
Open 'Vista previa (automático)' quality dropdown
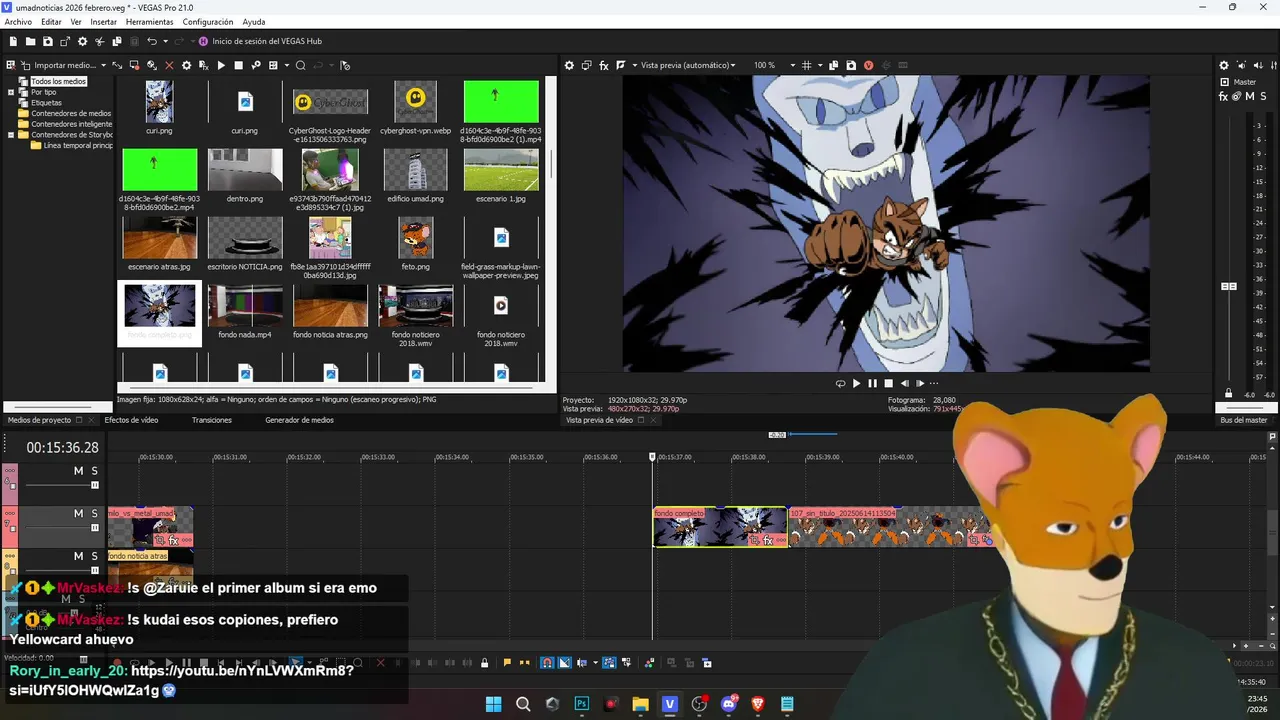(x=688, y=65)
